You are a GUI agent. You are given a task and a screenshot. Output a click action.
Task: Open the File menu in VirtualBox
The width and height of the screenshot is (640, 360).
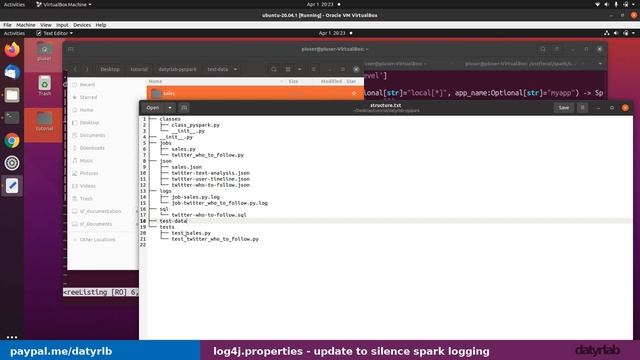click(x=7, y=25)
